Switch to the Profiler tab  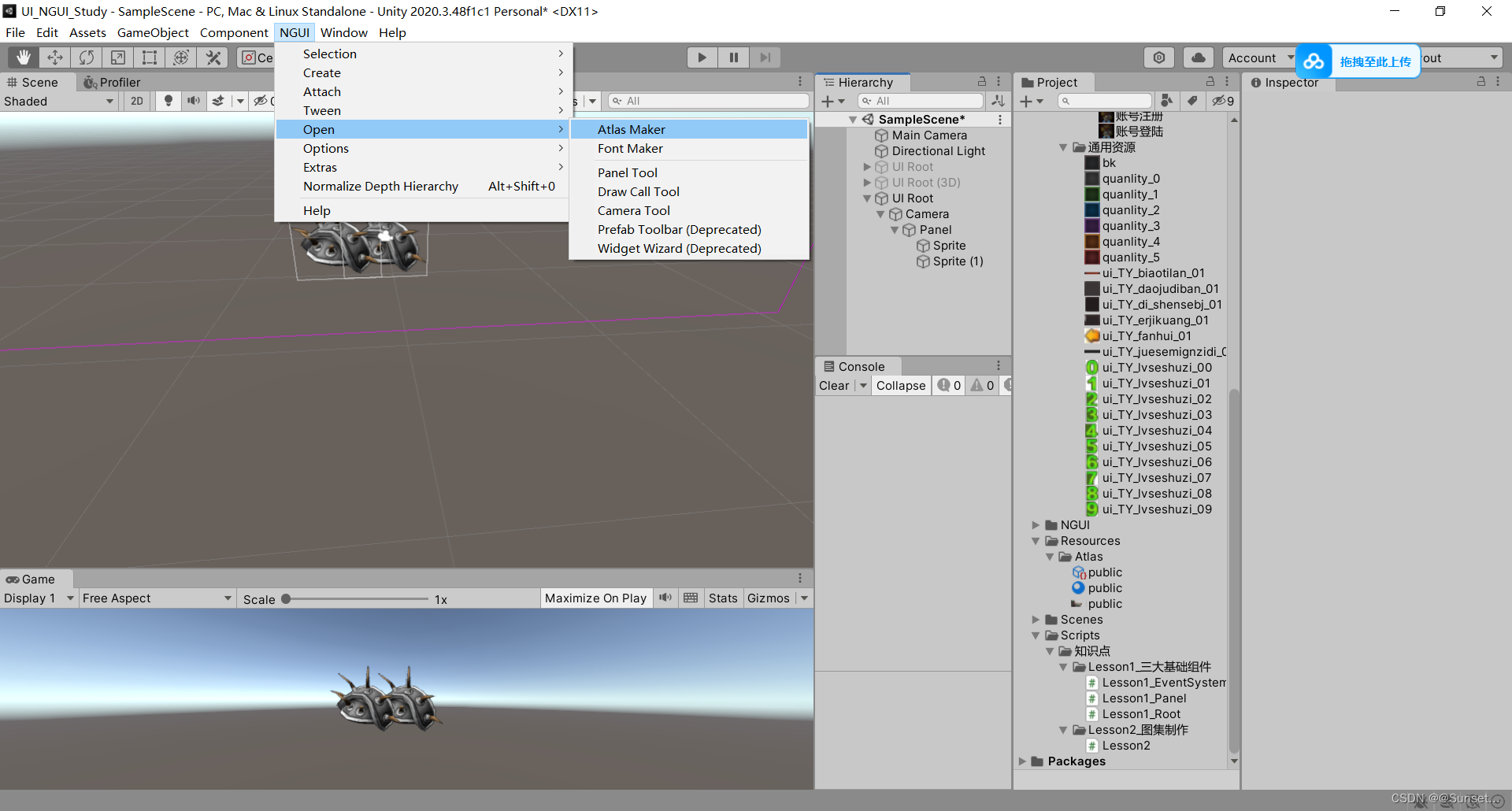(112, 82)
